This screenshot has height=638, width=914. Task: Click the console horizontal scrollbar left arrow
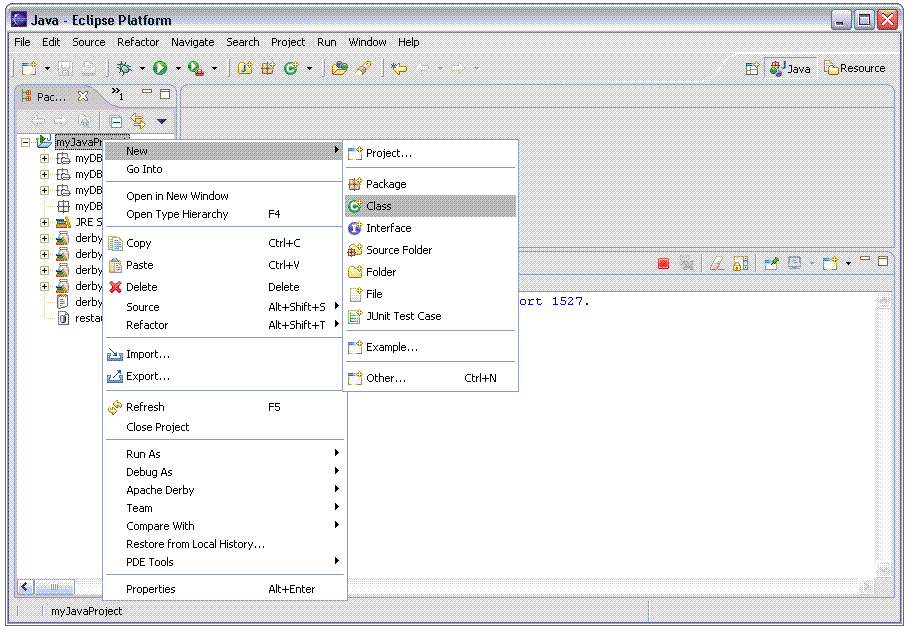click(x=26, y=587)
